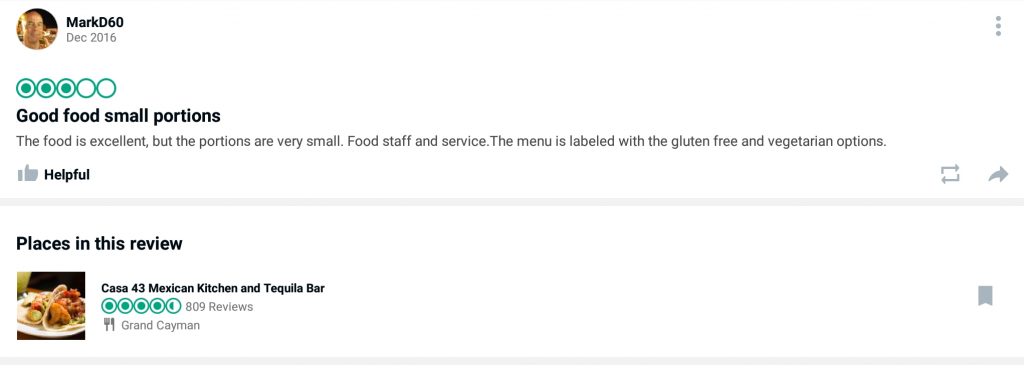View the 809 Reviews link

tap(219, 307)
